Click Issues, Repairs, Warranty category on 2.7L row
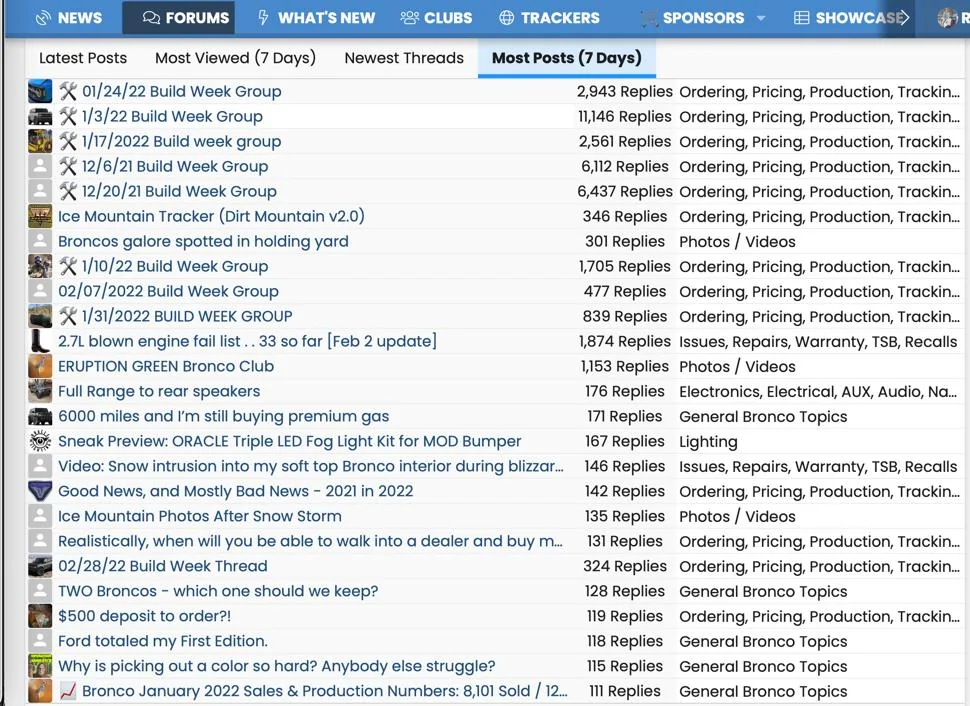970x706 pixels. 818,342
